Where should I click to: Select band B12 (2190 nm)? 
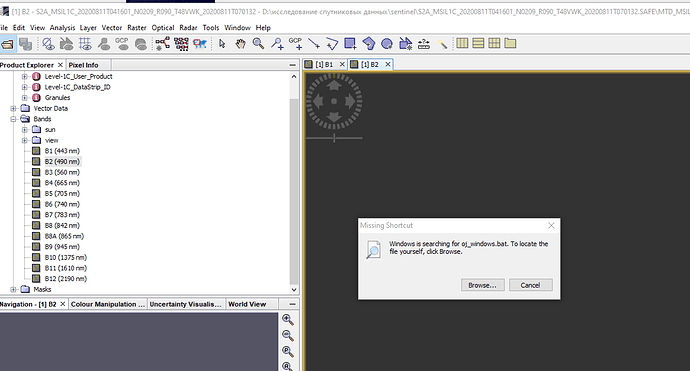pyautogui.click(x=66, y=279)
